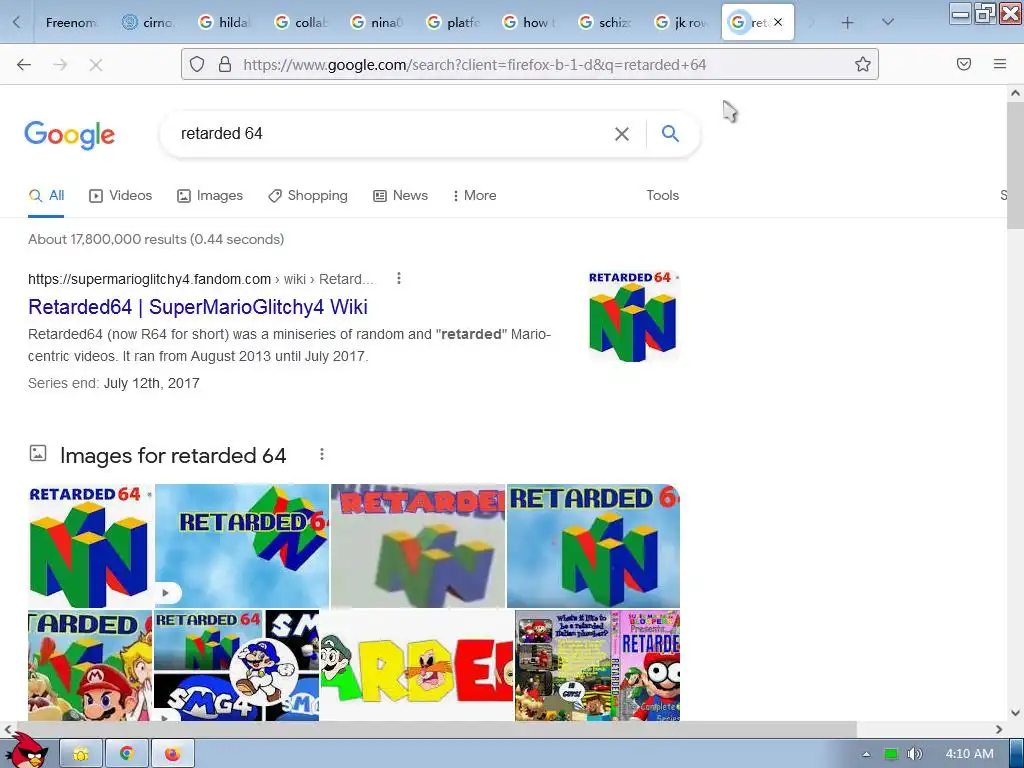Click the vertical scrollbar thumb
The width and height of the screenshot is (1024, 768).
(1015, 167)
